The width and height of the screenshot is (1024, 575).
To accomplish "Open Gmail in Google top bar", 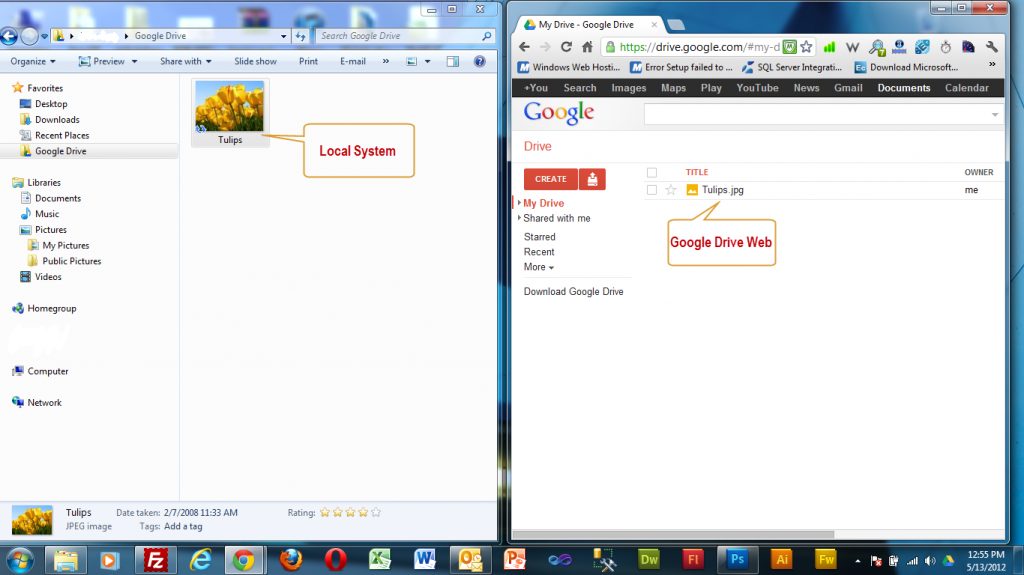I will tap(848, 88).
